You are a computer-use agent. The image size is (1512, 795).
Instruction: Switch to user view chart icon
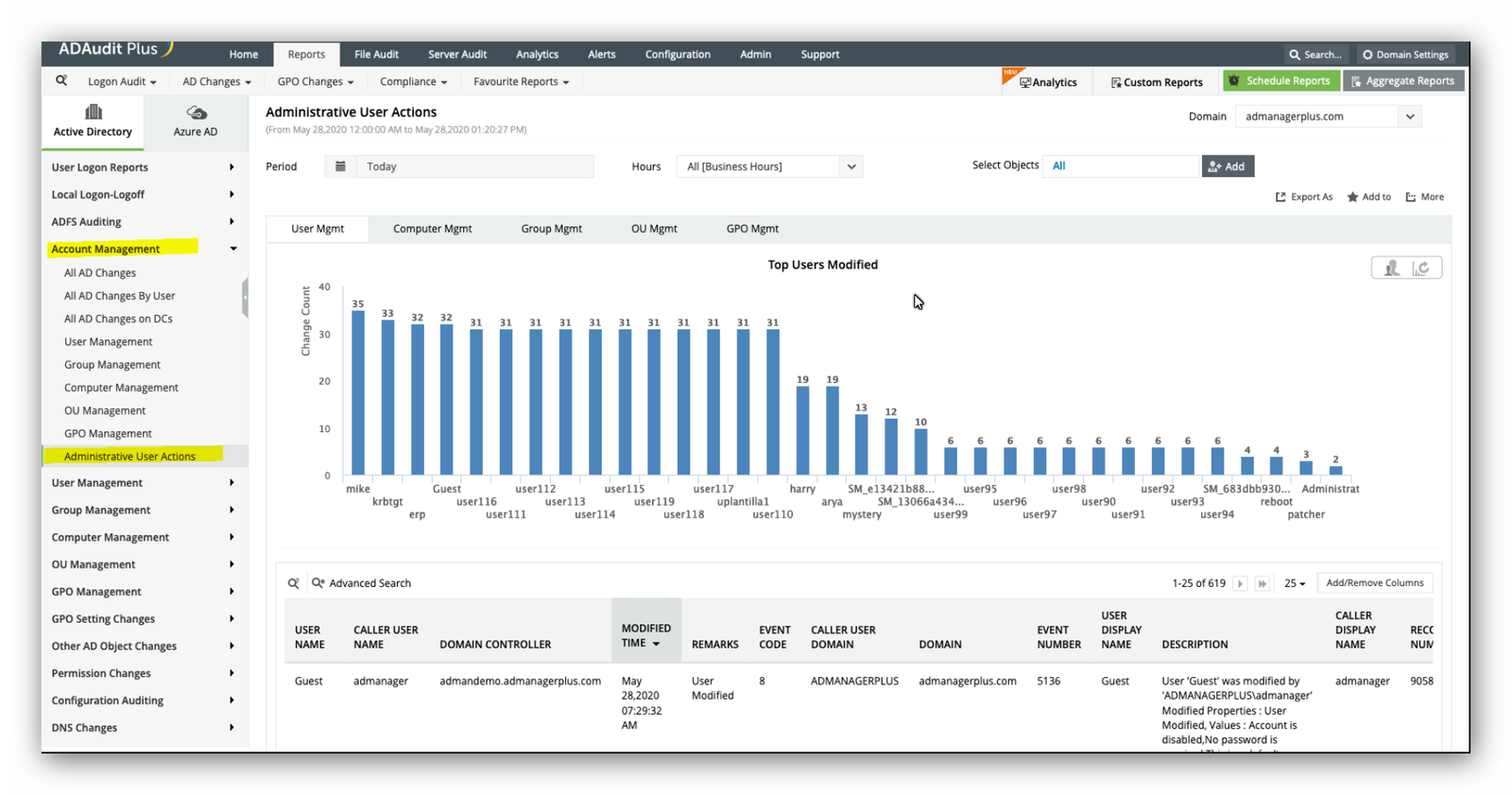1391,268
